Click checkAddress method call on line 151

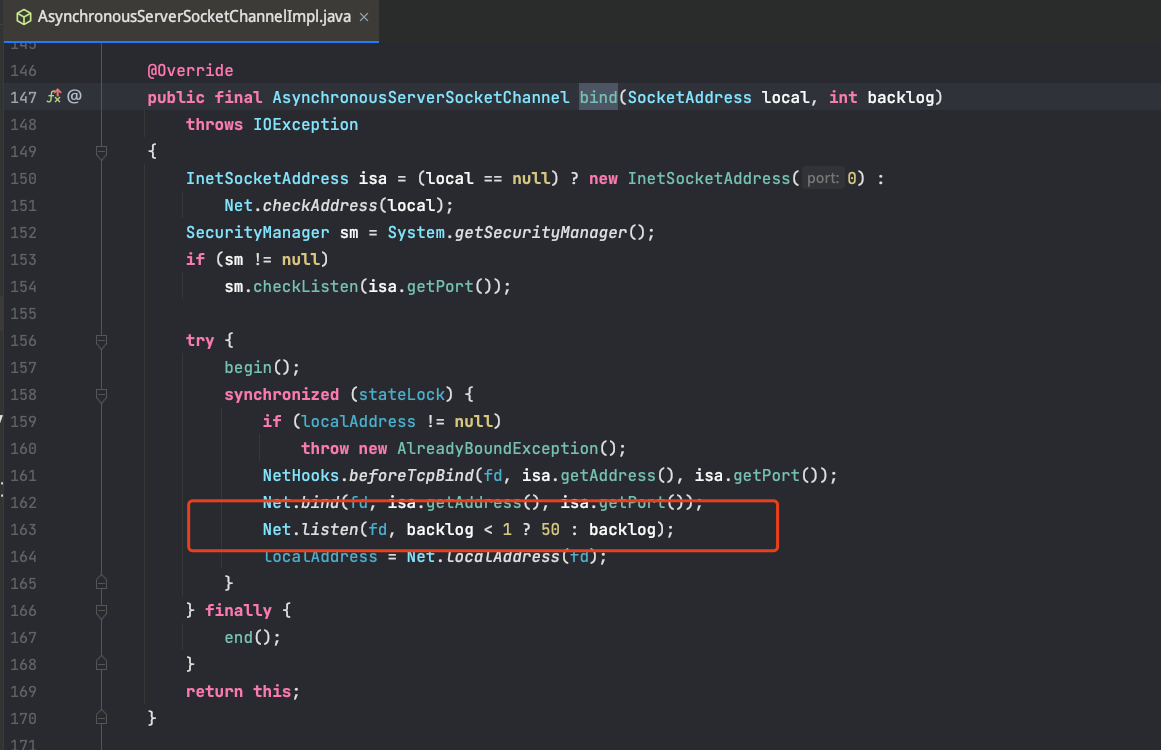tap(320, 205)
